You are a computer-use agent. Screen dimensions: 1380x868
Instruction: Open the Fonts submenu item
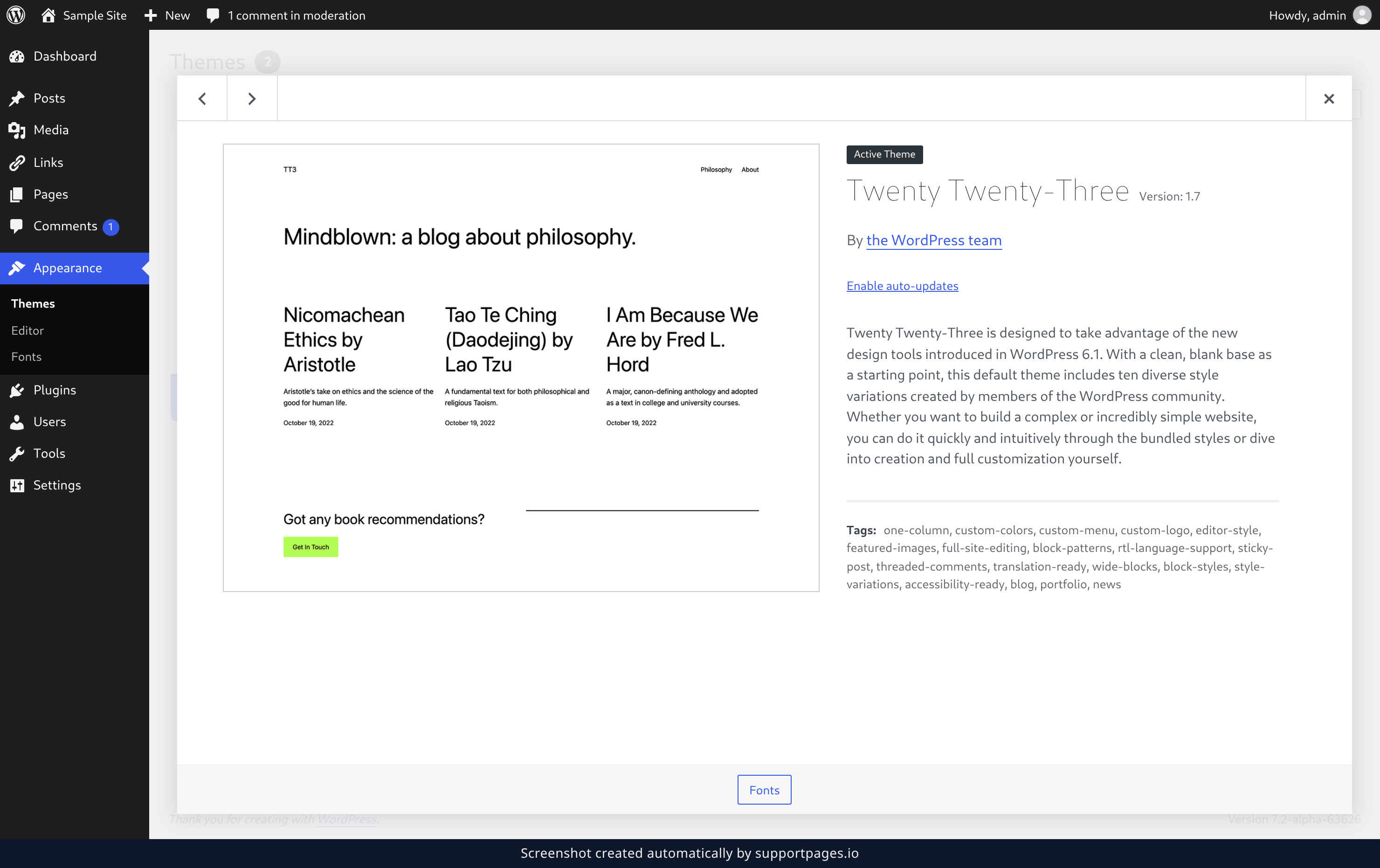pos(27,357)
